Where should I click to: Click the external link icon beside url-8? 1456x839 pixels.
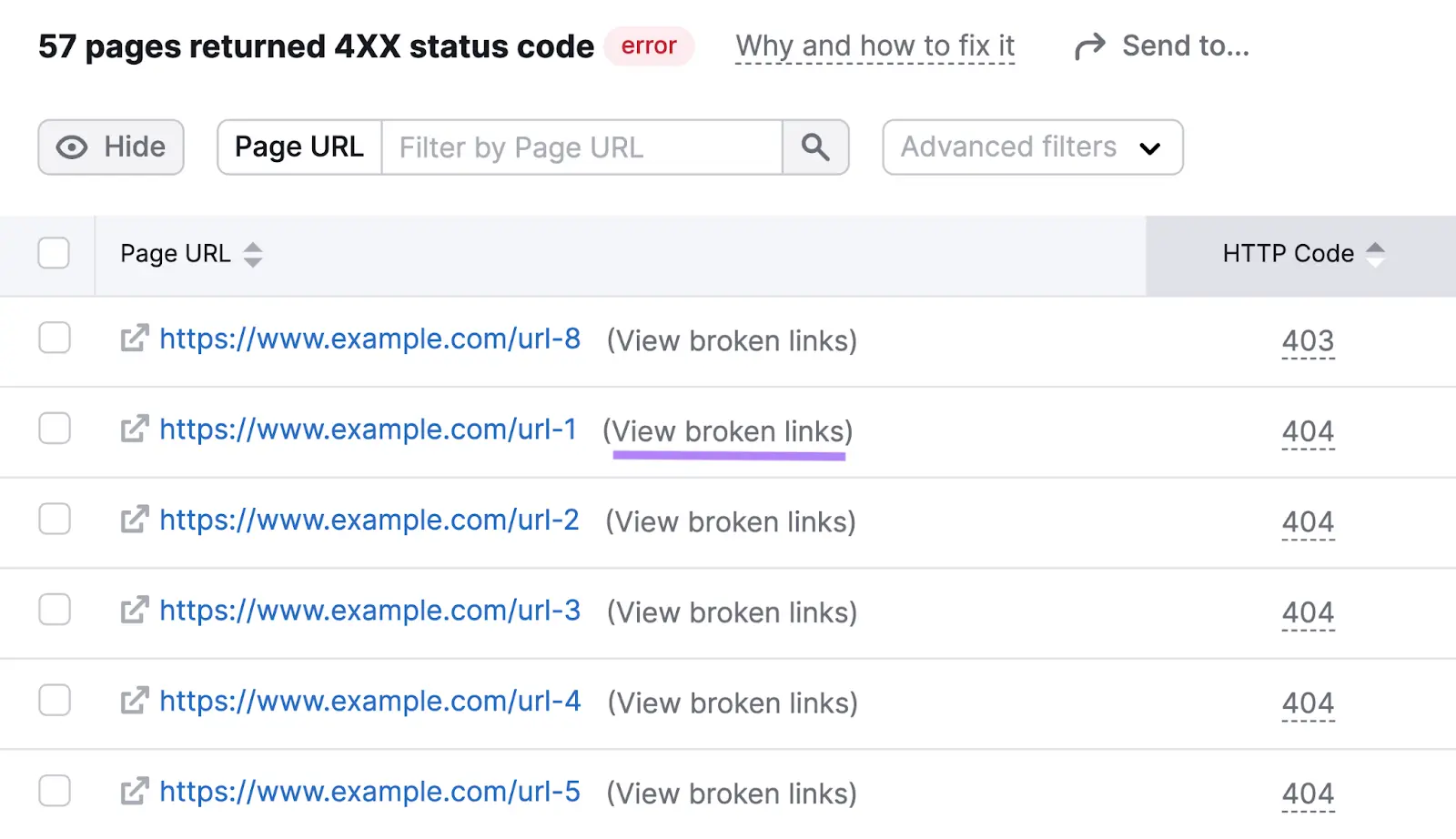coord(133,339)
